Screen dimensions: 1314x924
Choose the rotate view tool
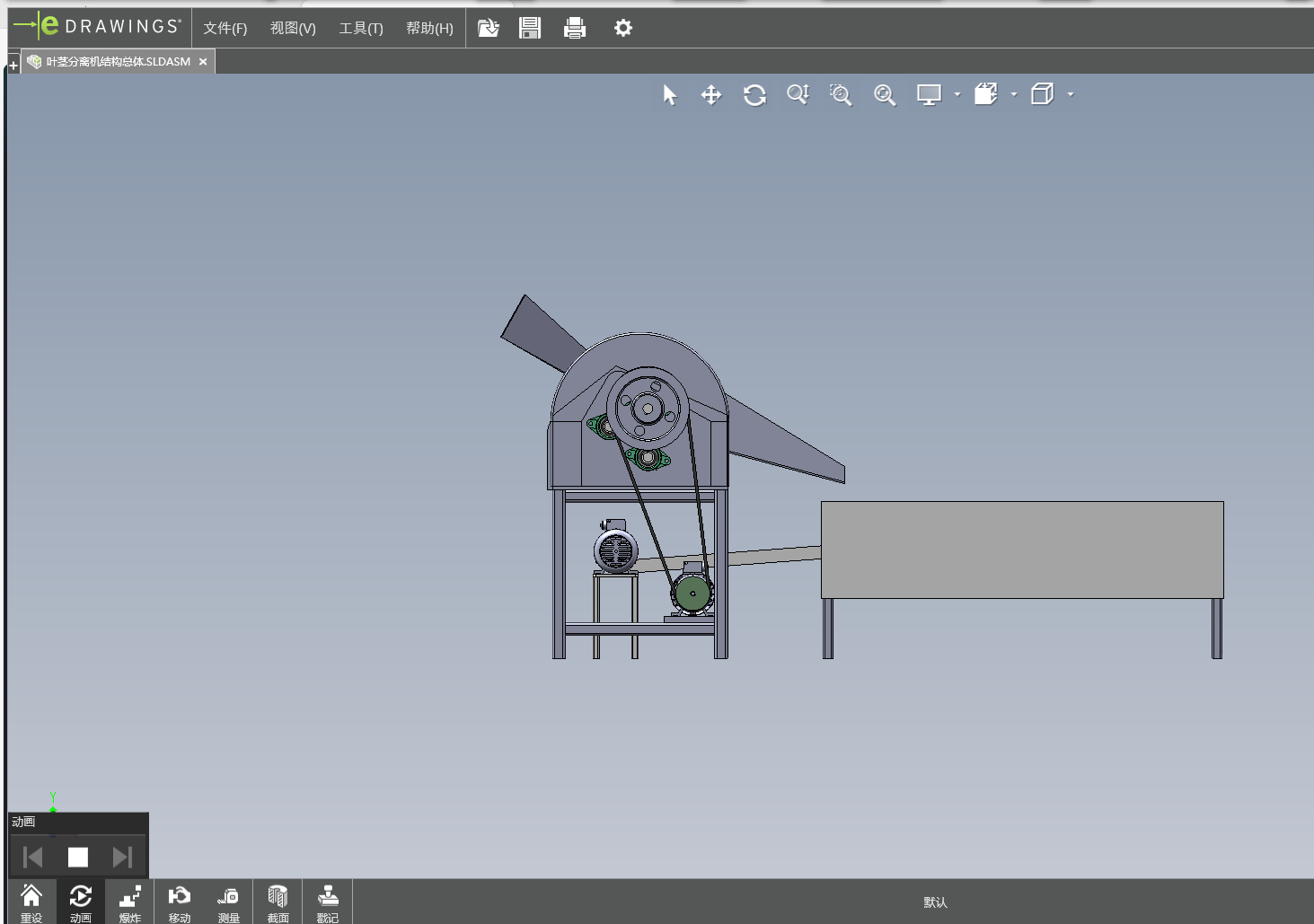tap(754, 95)
